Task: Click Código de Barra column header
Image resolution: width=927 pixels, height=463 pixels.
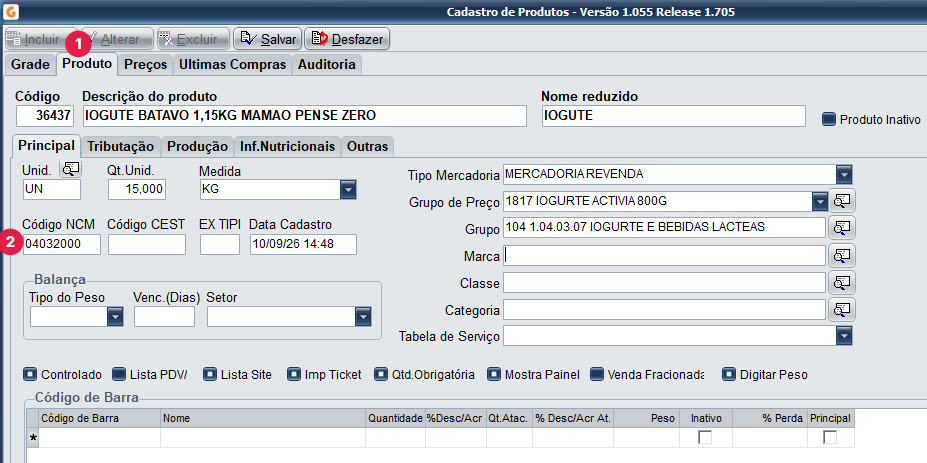Action: 99,418
